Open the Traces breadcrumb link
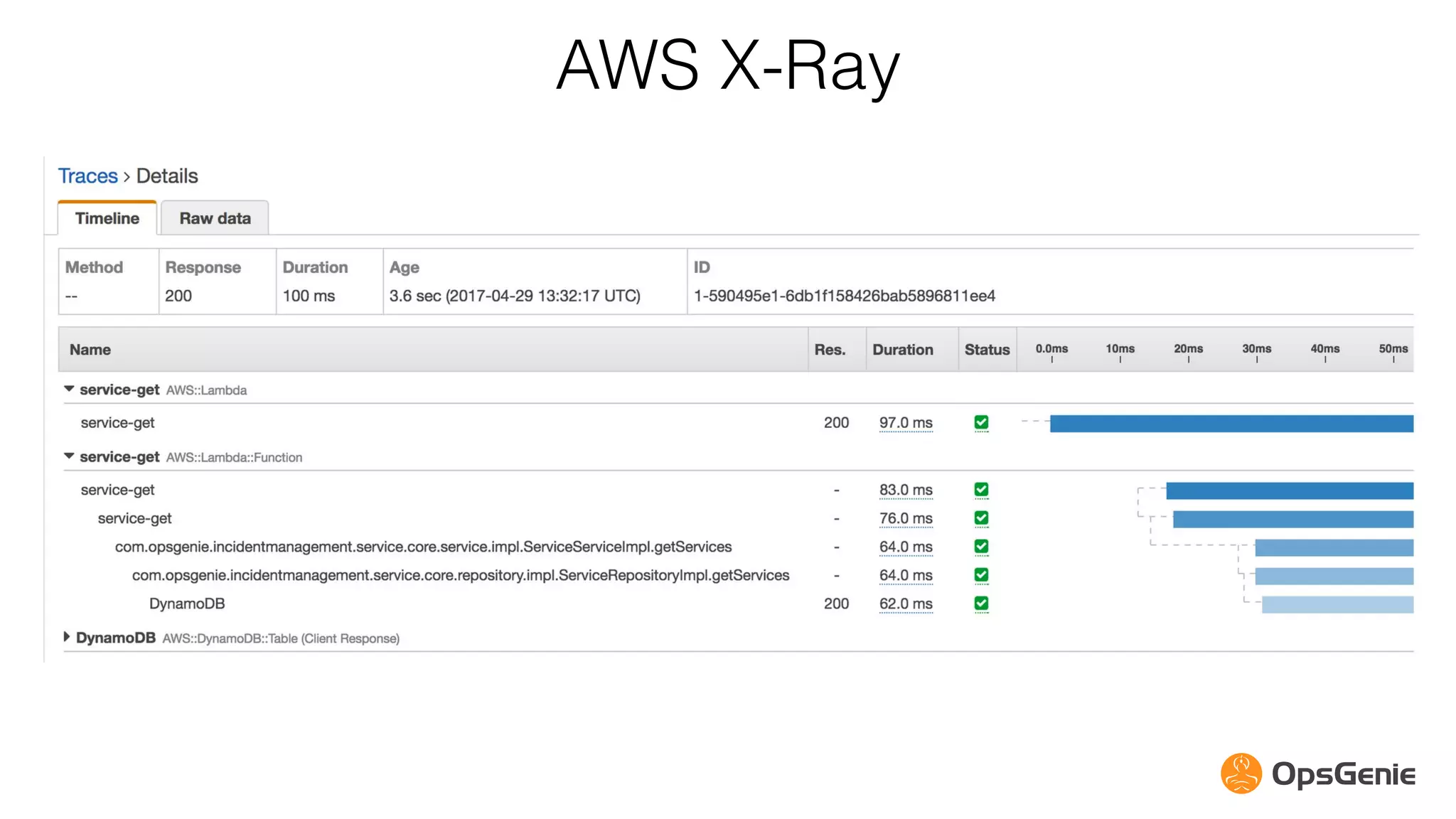 pyautogui.click(x=87, y=176)
